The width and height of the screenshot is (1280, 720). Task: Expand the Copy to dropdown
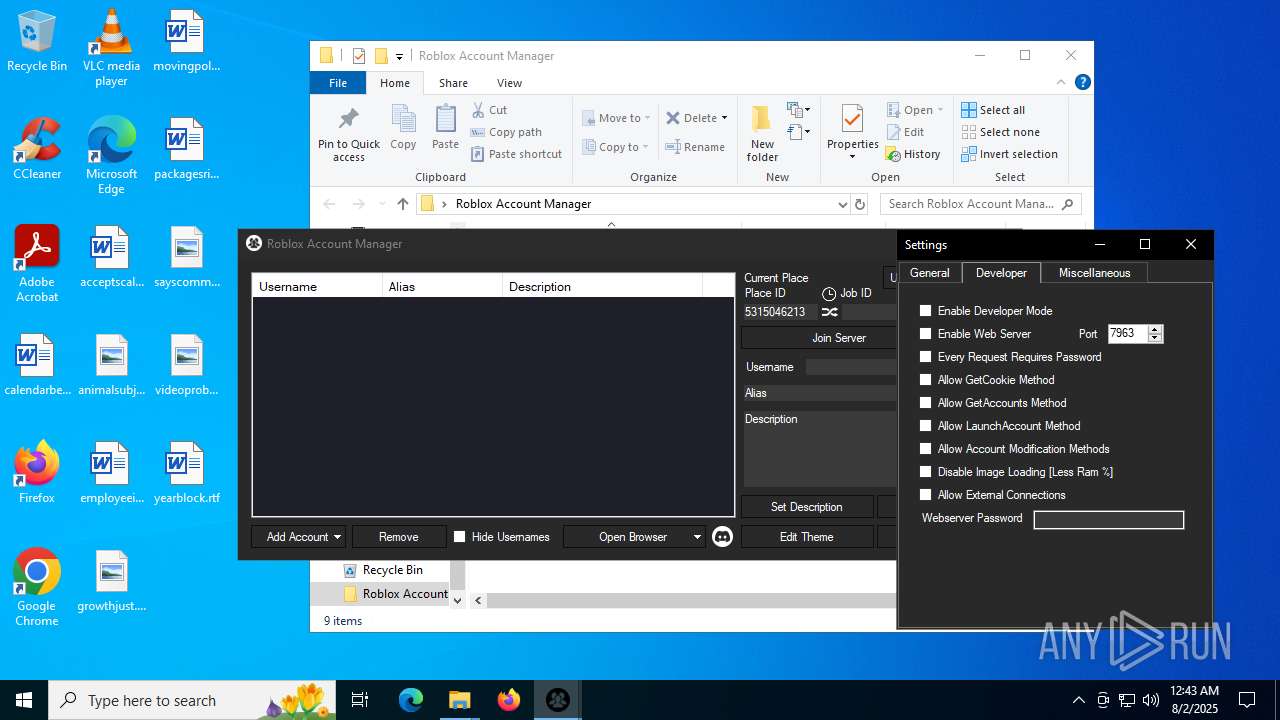(x=647, y=147)
